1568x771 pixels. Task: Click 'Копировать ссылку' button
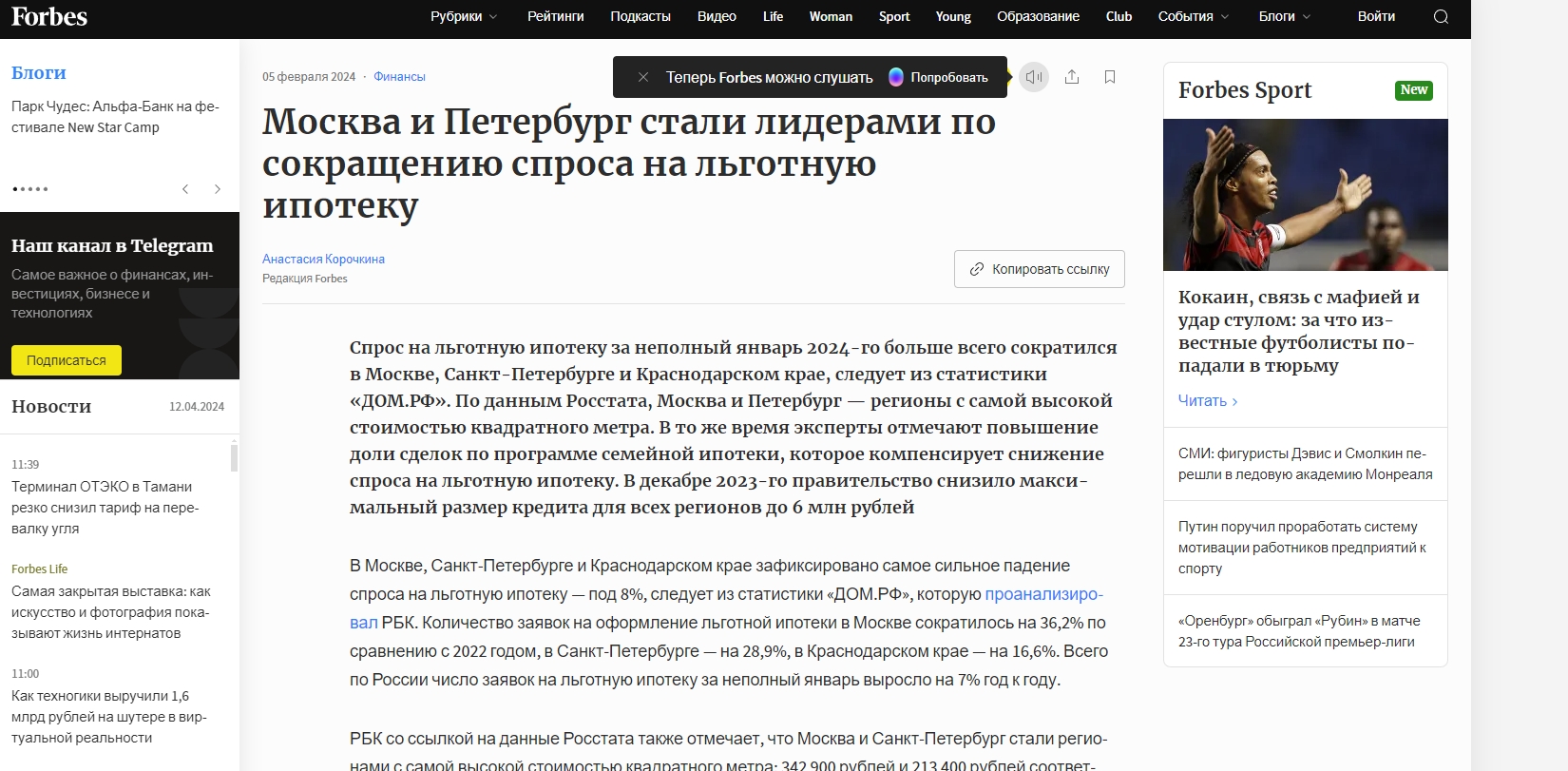click(1040, 269)
